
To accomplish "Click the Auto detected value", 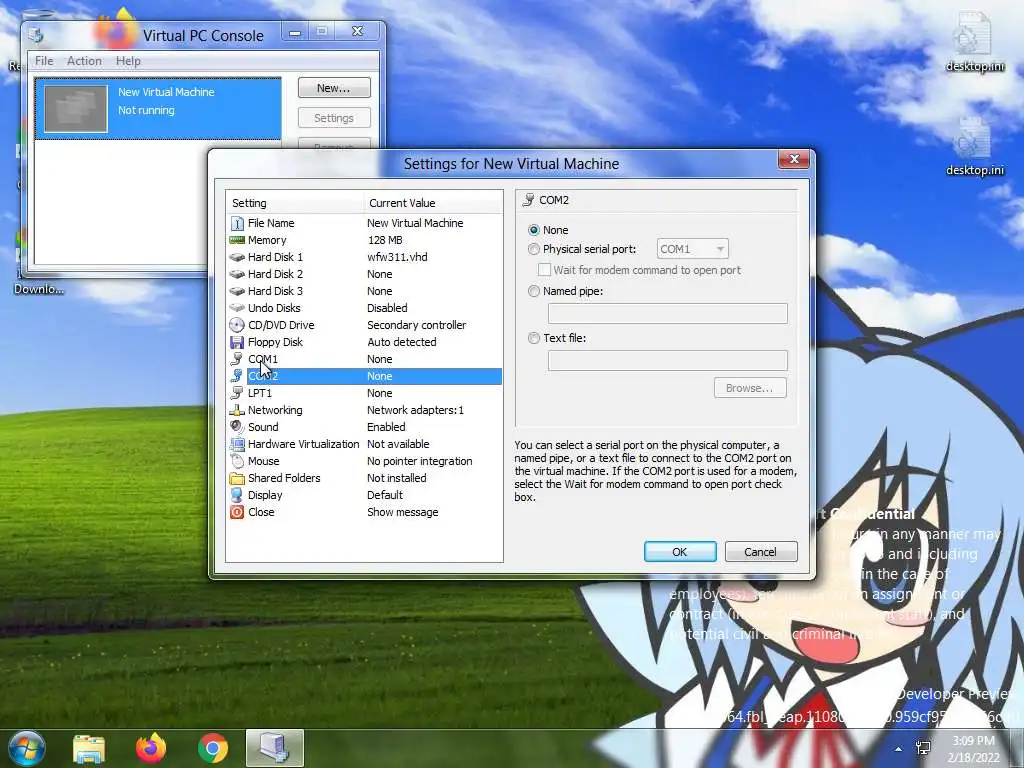I will click(x=402, y=342).
